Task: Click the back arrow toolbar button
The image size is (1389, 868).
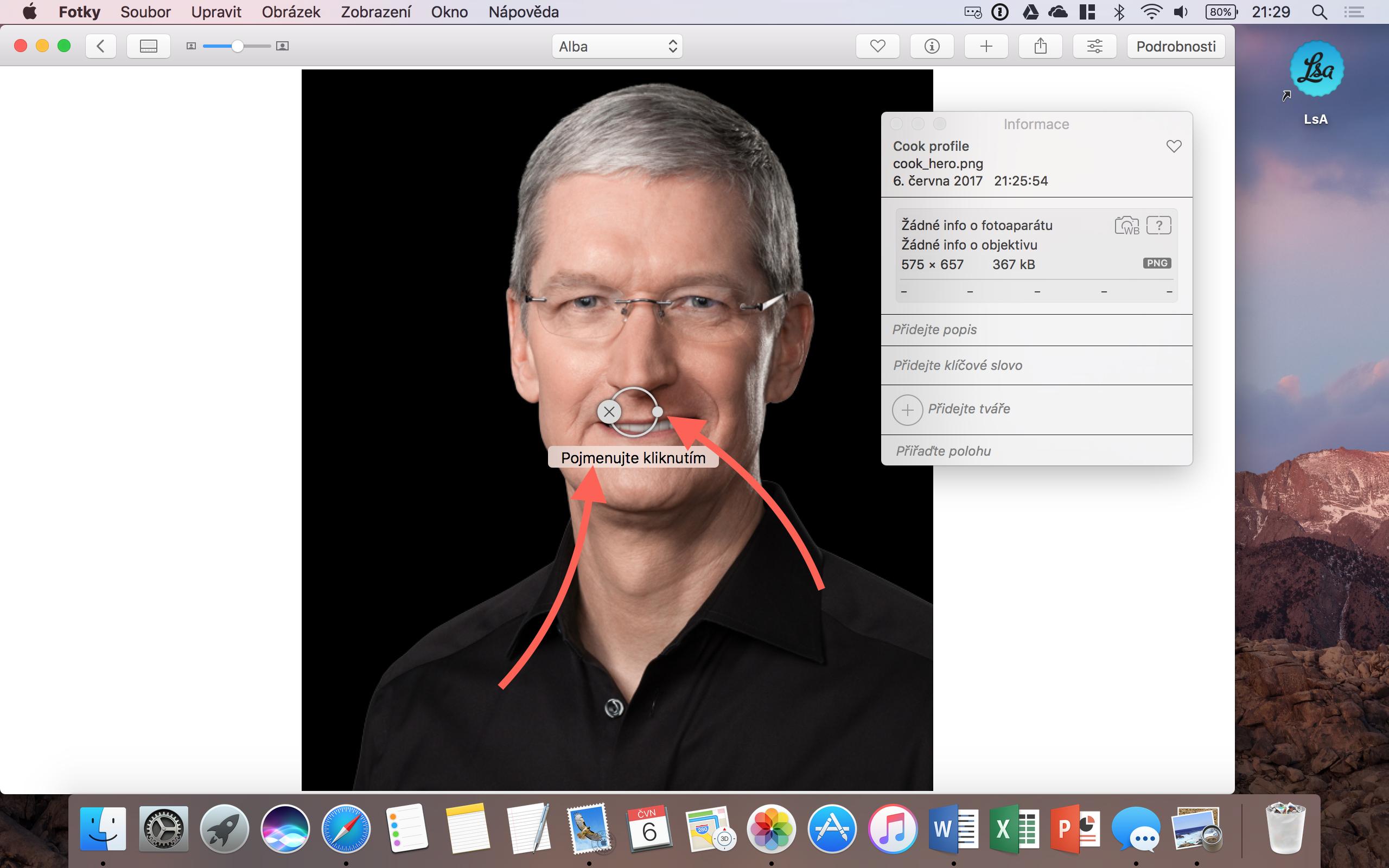Action: (100, 46)
